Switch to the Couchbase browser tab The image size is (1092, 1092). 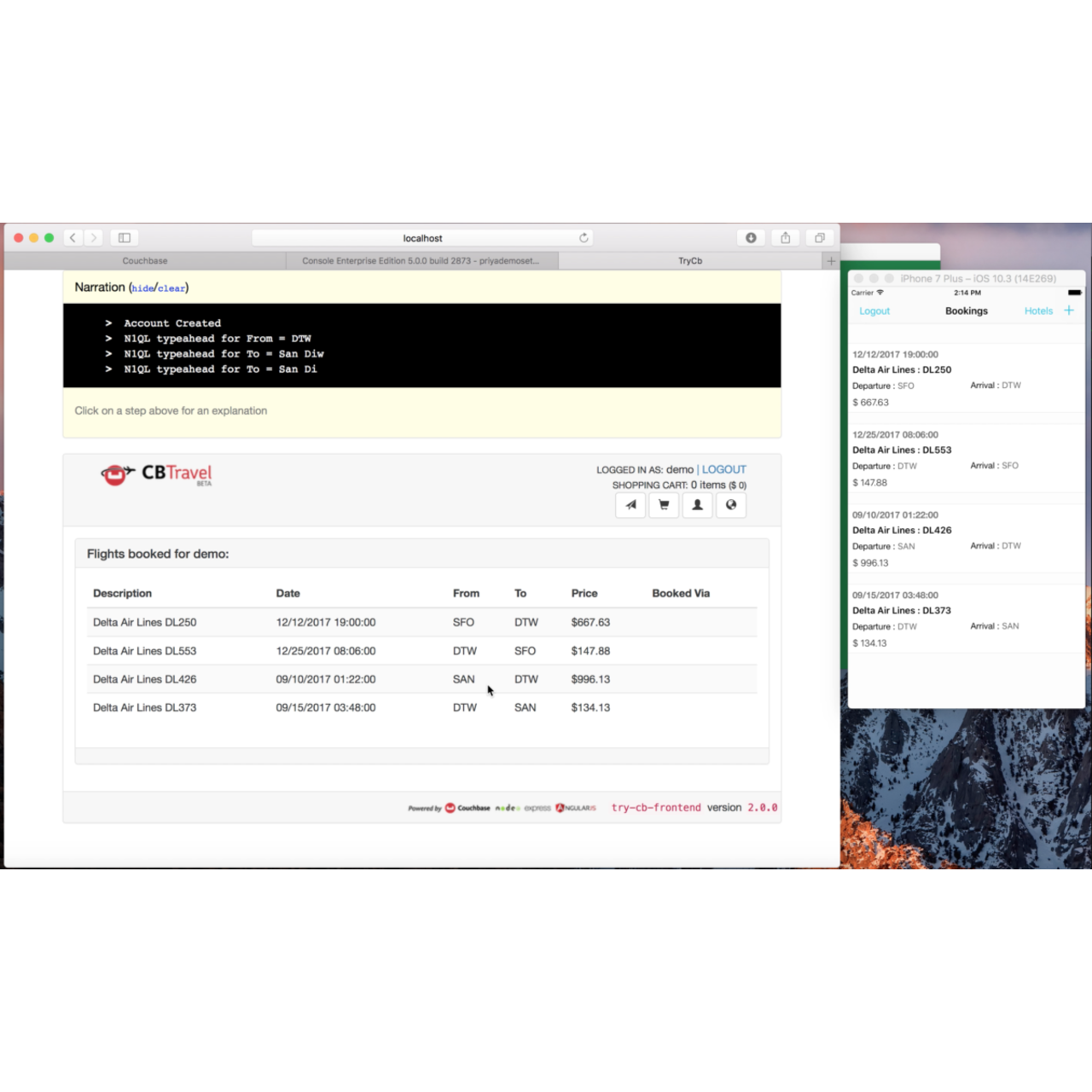pos(144,260)
